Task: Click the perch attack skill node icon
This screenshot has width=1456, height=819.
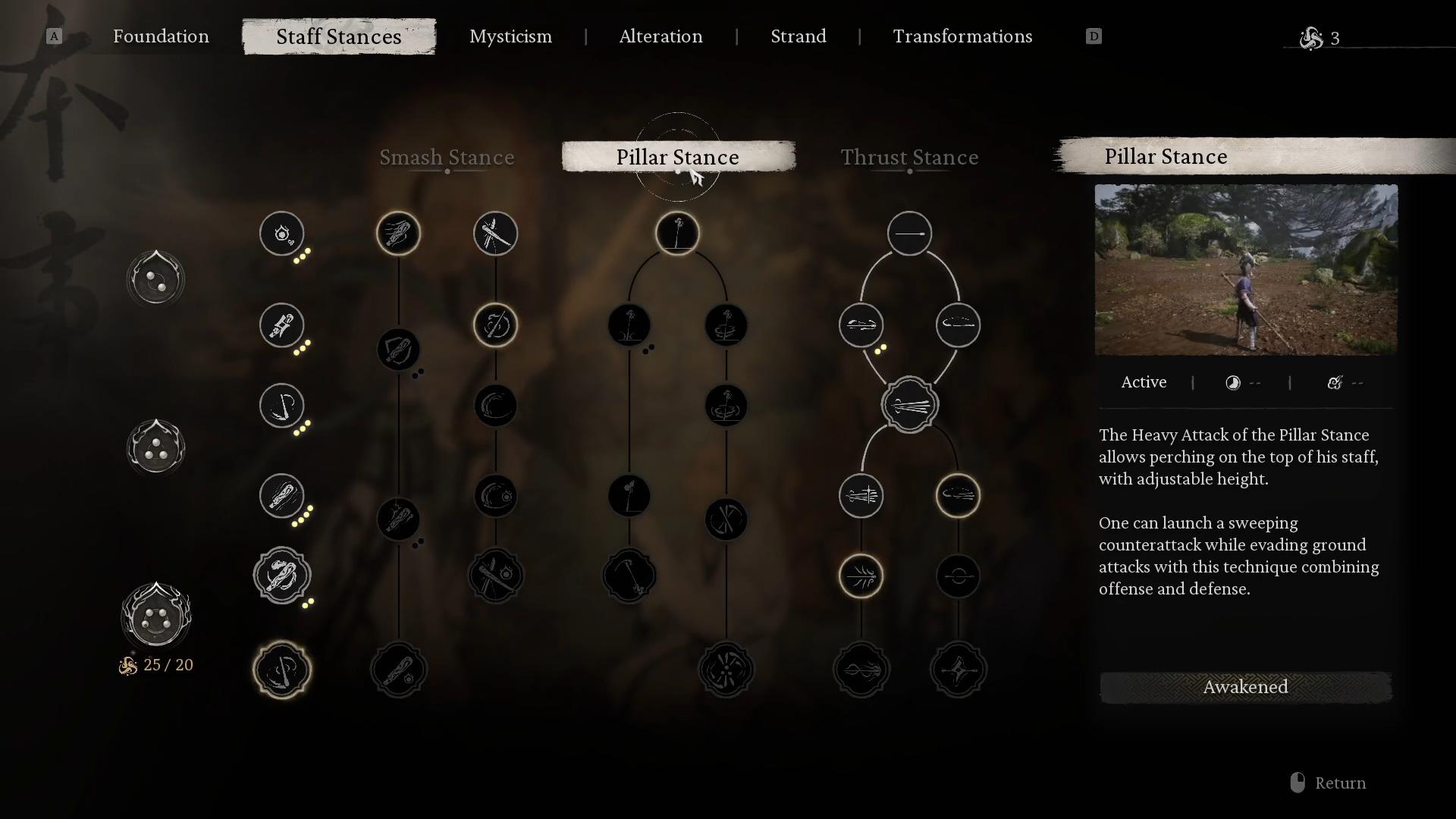Action: tap(678, 233)
